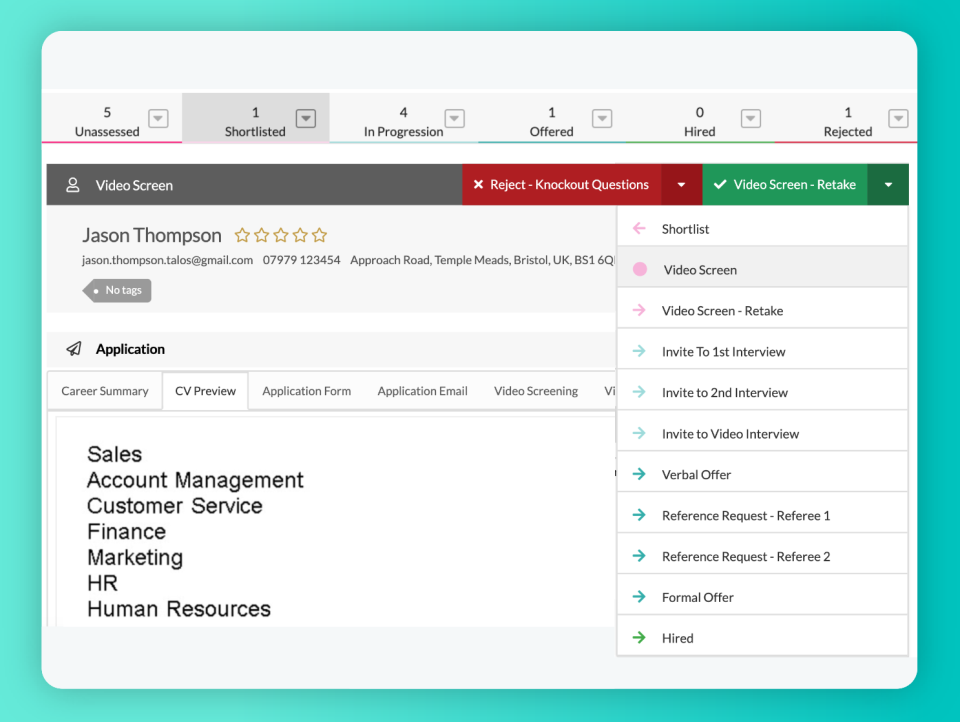Click Customer Service in the CV preview
The width and height of the screenshot is (960, 722).
pyautogui.click(x=174, y=506)
